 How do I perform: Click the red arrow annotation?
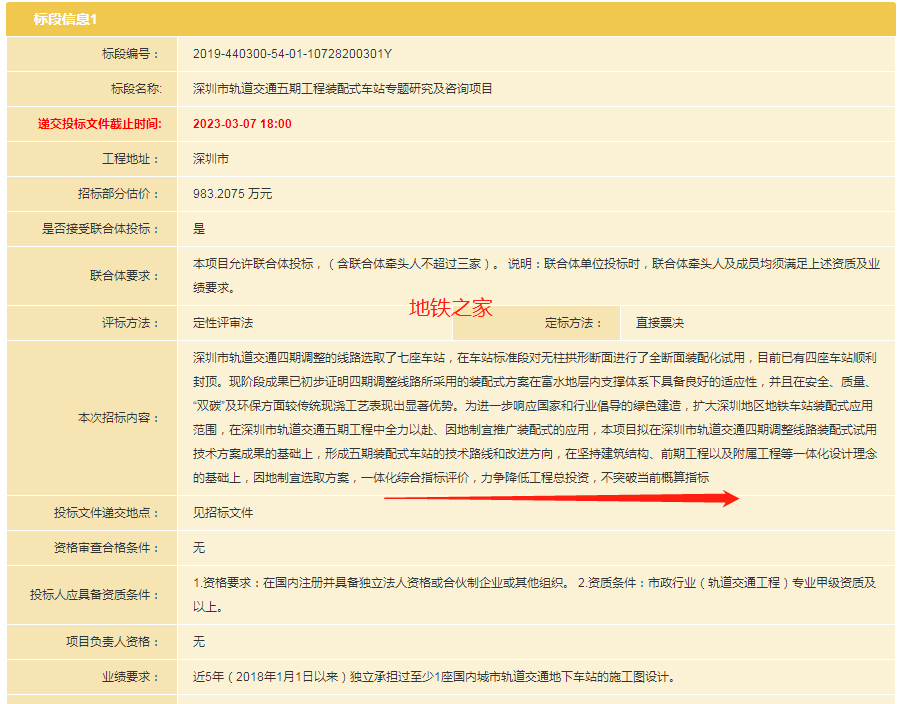tap(560, 498)
